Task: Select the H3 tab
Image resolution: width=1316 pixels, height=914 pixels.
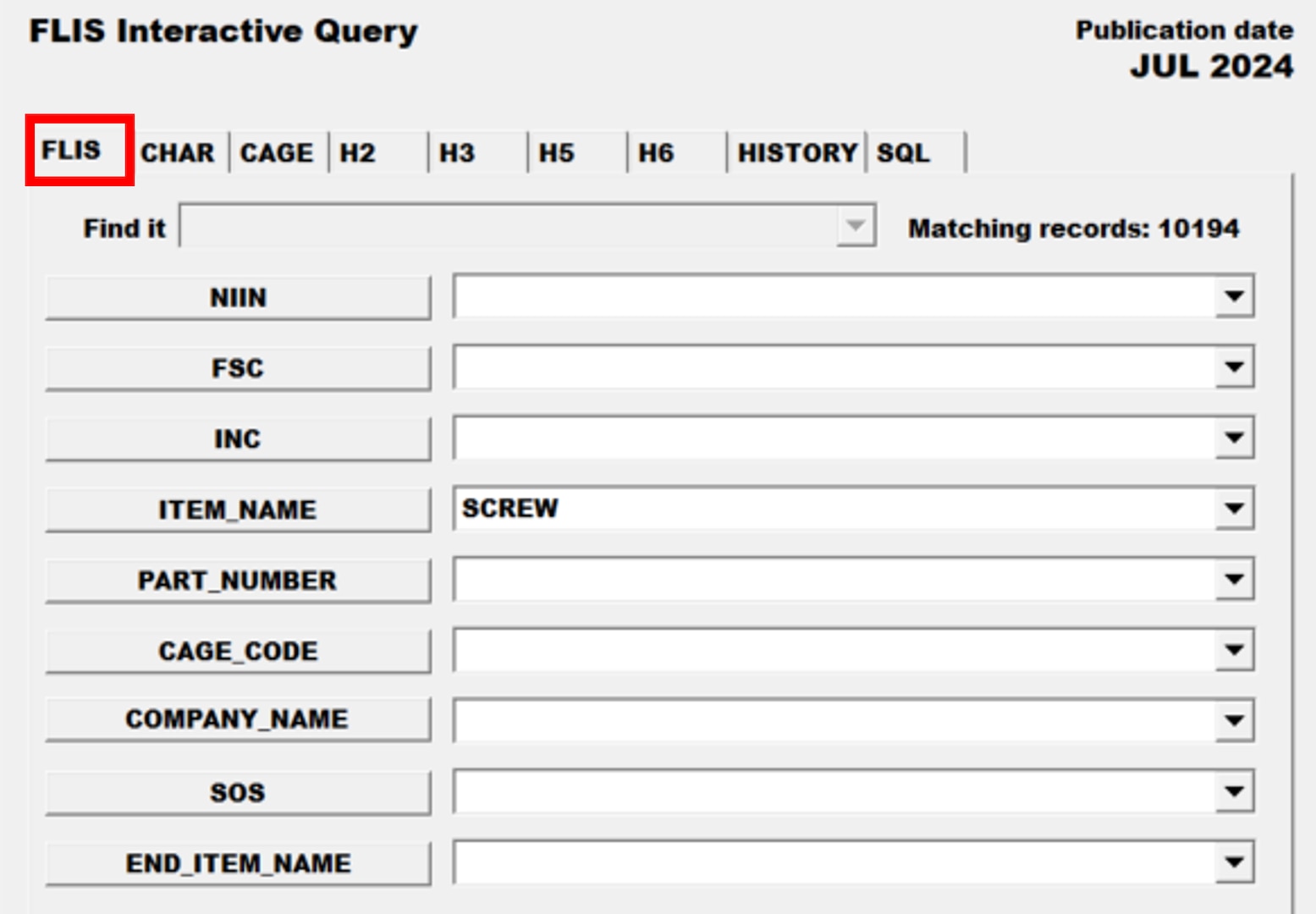Action: [477, 152]
